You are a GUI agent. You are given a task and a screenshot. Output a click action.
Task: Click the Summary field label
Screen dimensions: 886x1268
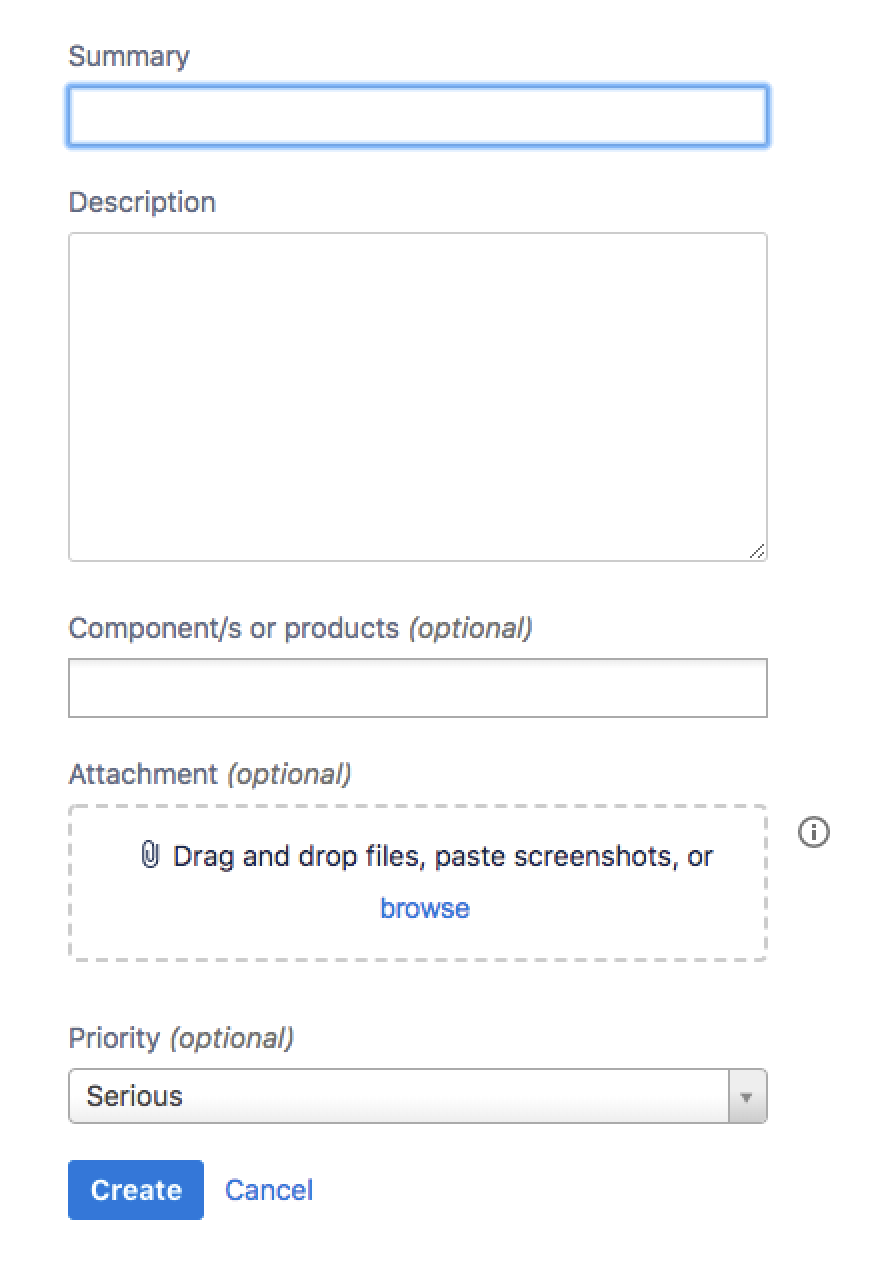click(129, 56)
